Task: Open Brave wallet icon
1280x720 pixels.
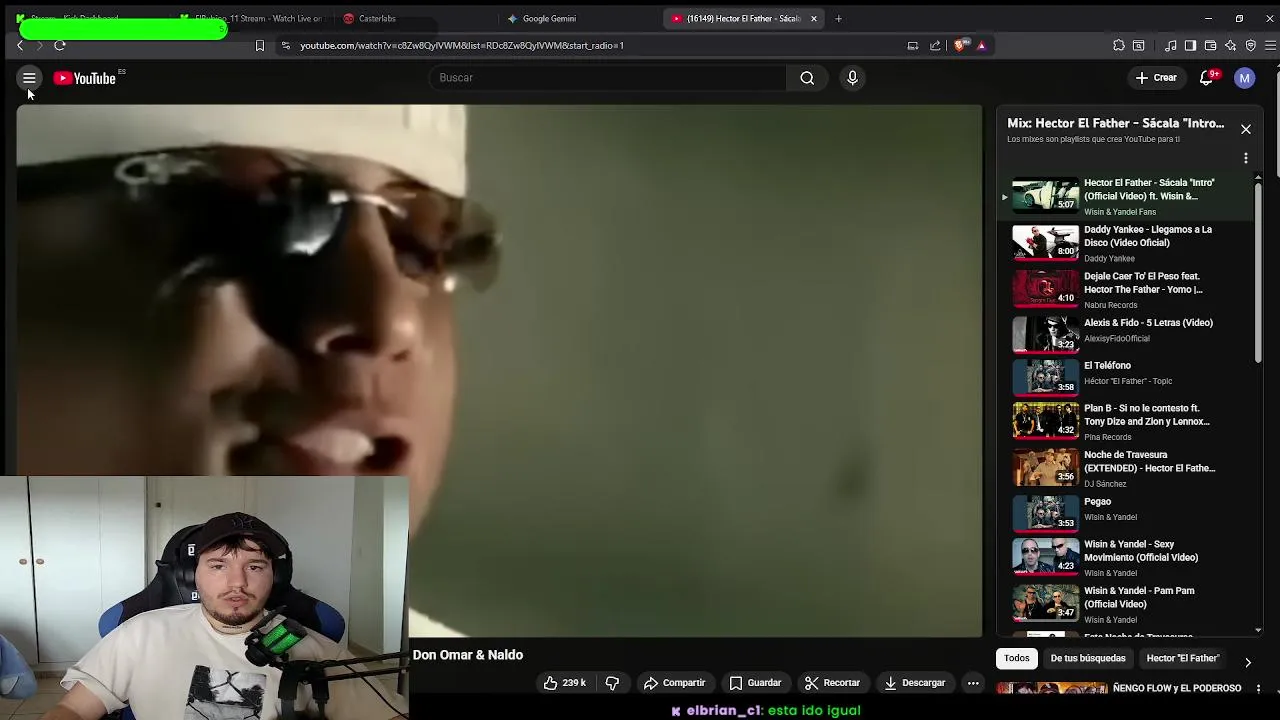Action: 1210,45
